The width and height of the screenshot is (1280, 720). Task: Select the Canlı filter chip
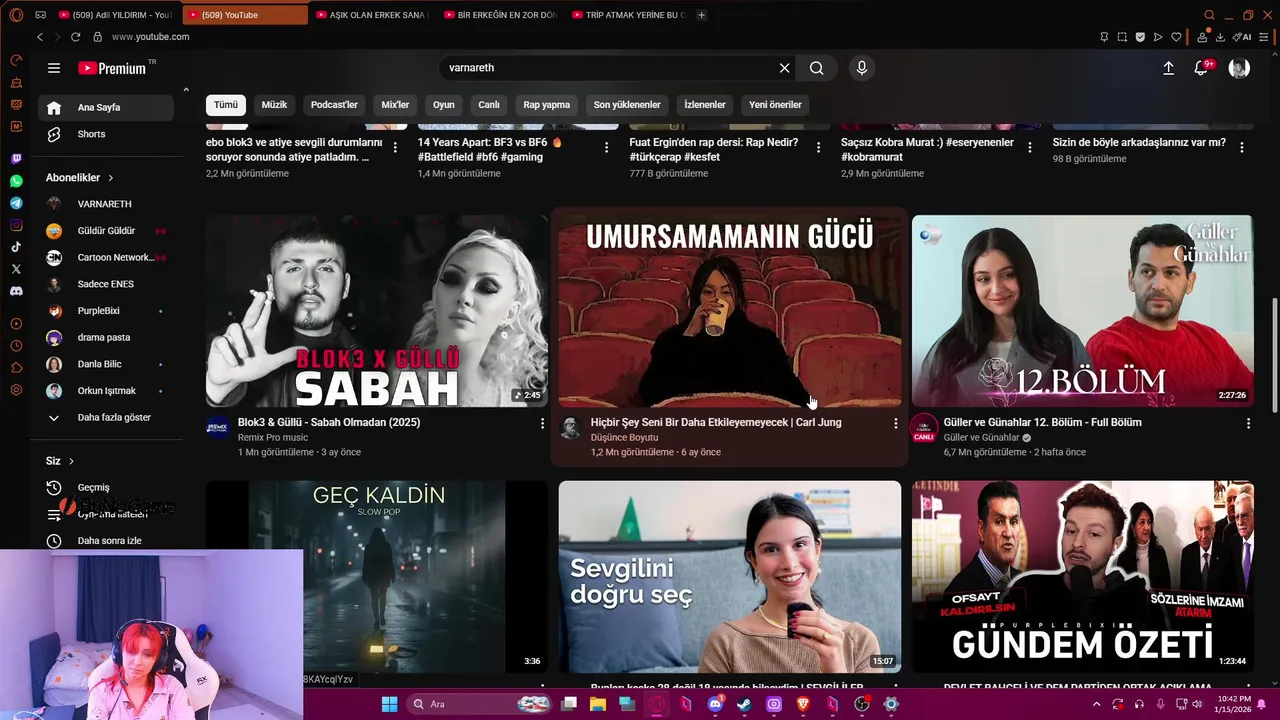click(x=489, y=105)
